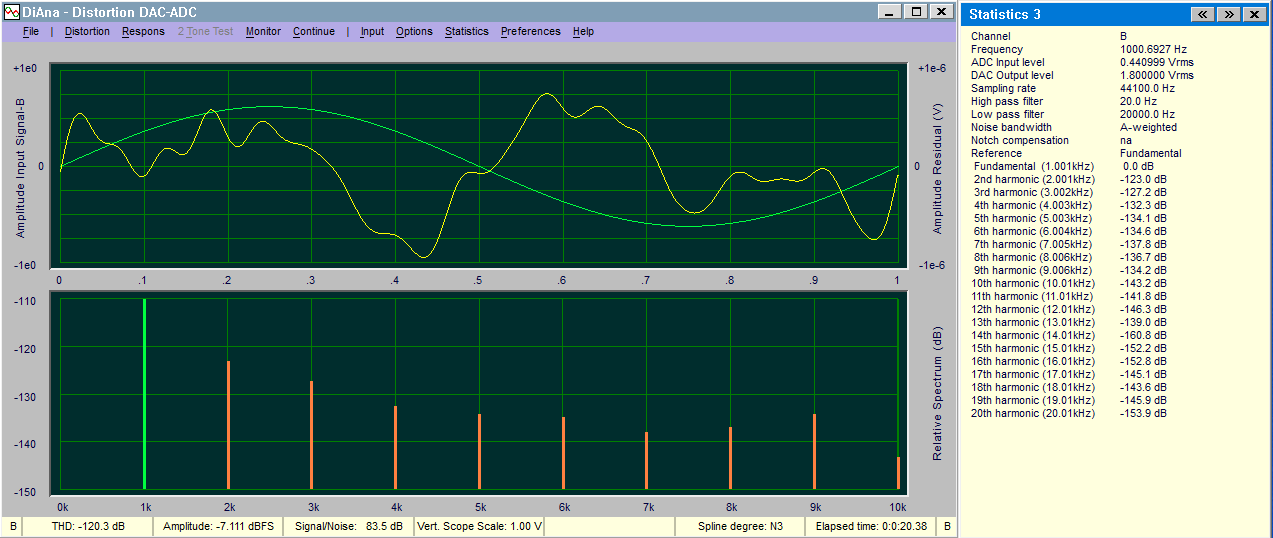Go to previous statistics page with « button
Viewport: 1273px width, 538px height.
(1203, 14)
